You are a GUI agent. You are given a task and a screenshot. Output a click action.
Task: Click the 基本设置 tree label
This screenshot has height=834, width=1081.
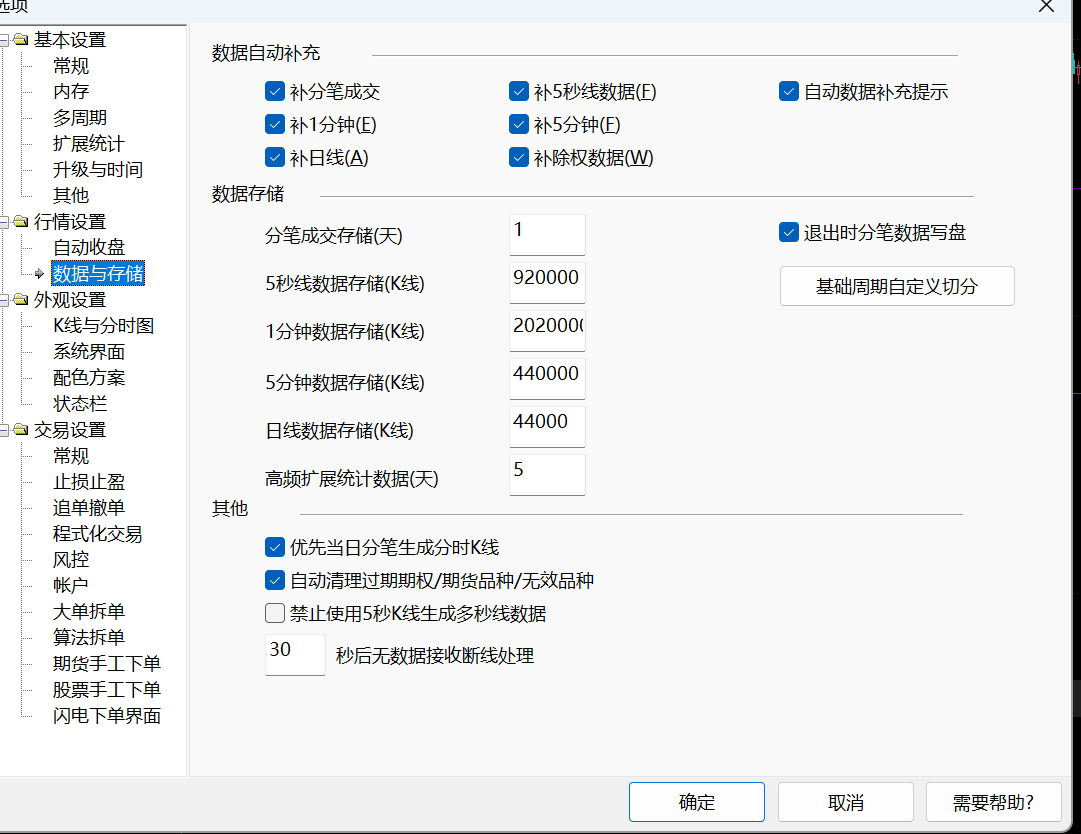point(70,40)
